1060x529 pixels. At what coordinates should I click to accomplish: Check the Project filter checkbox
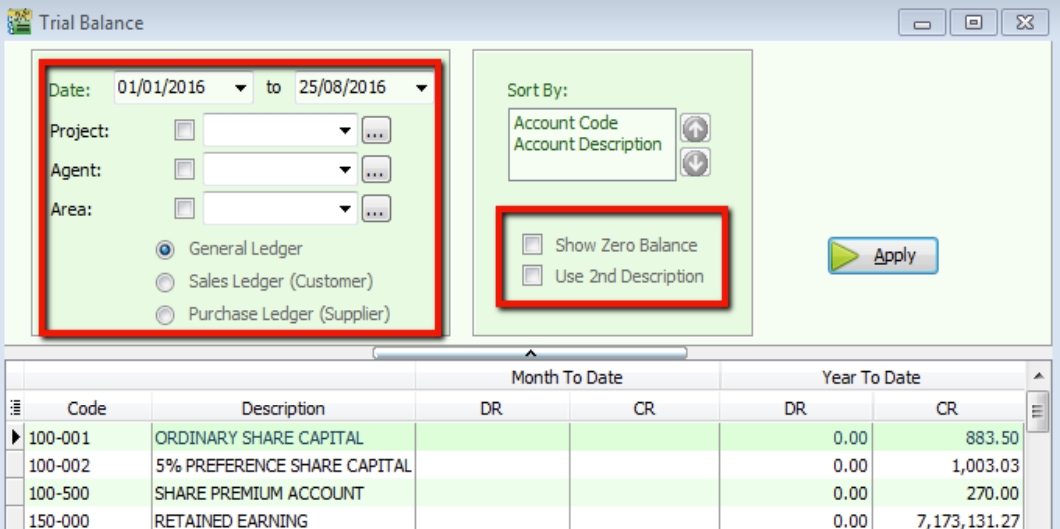pos(184,130)
